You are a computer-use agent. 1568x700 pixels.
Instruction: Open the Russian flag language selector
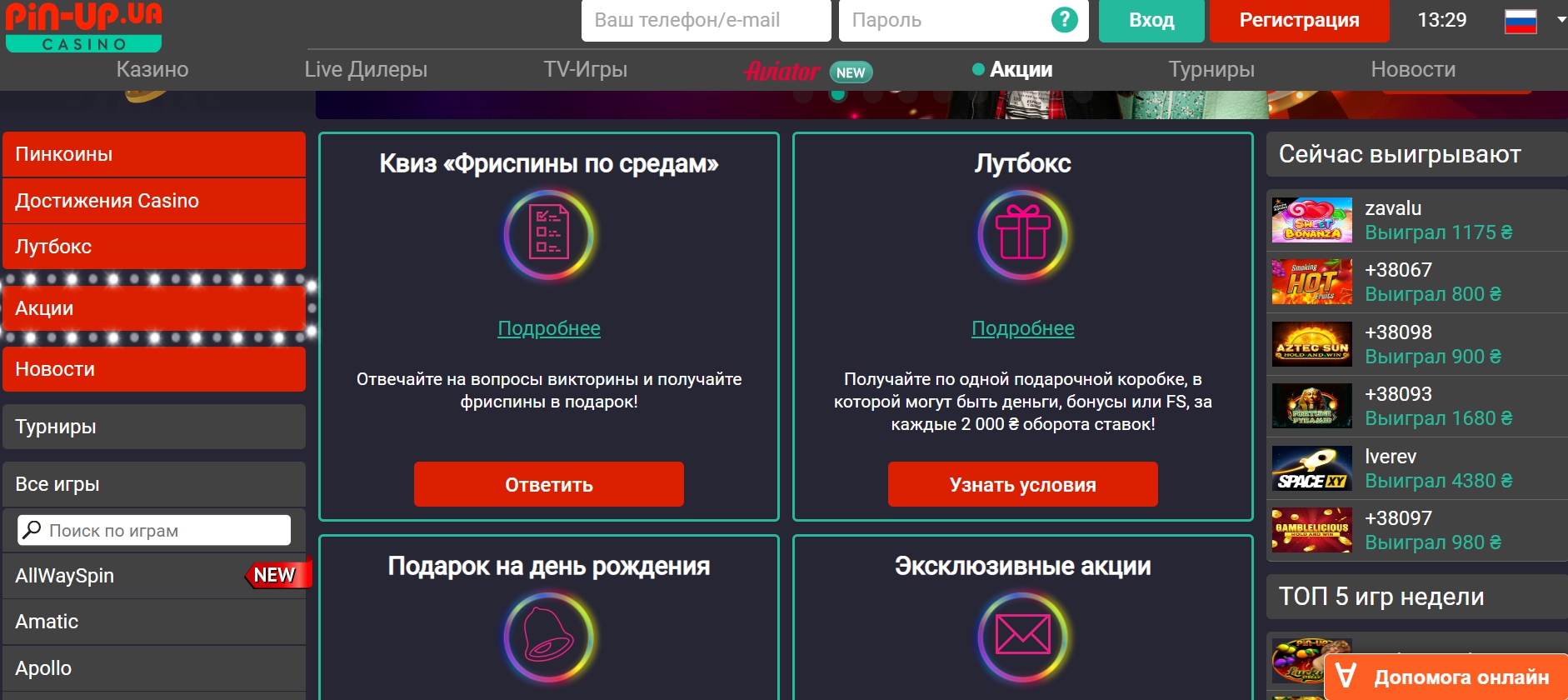pos(1521,21)
